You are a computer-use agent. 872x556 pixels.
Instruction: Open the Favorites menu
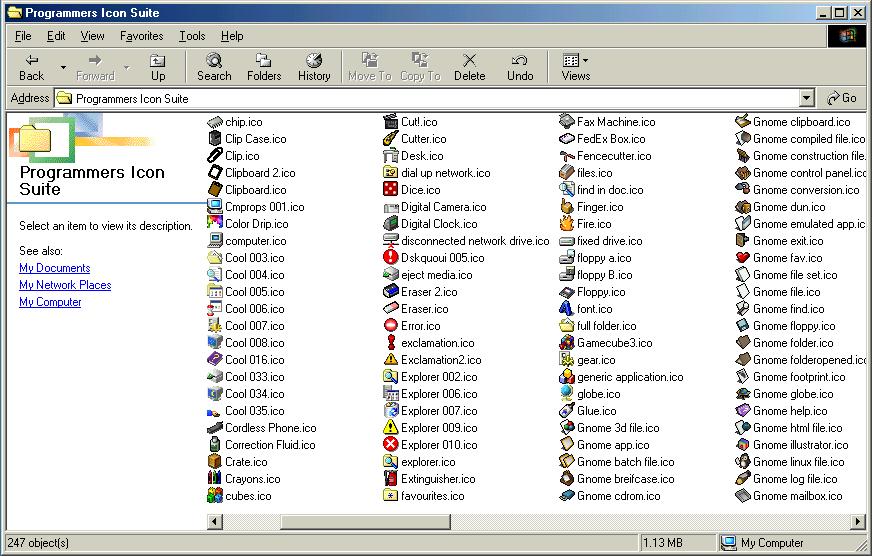[141, 36]
